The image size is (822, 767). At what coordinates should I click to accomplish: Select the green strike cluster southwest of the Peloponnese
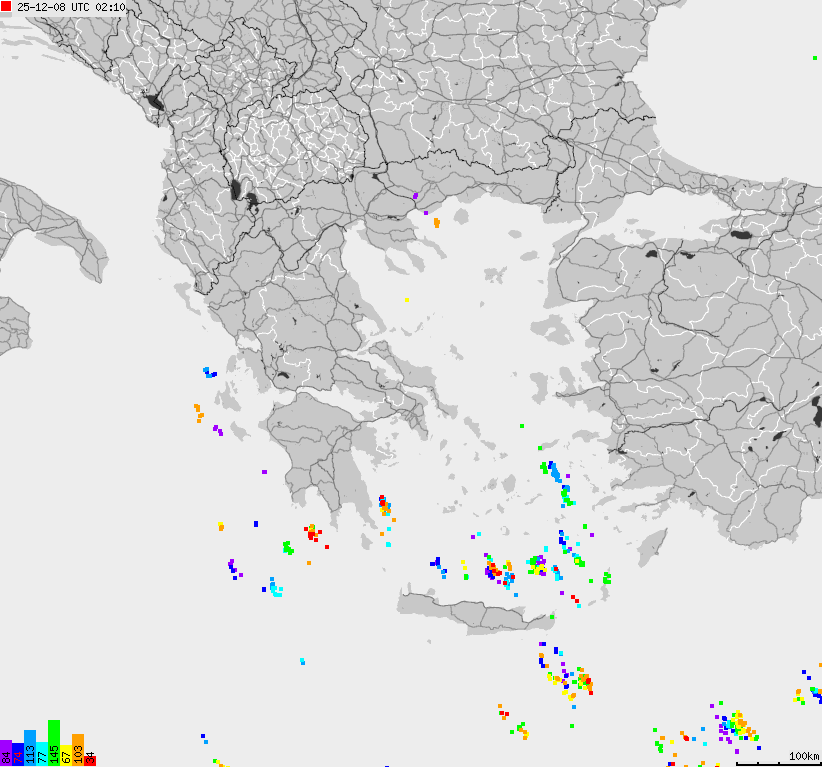(287, 546)
